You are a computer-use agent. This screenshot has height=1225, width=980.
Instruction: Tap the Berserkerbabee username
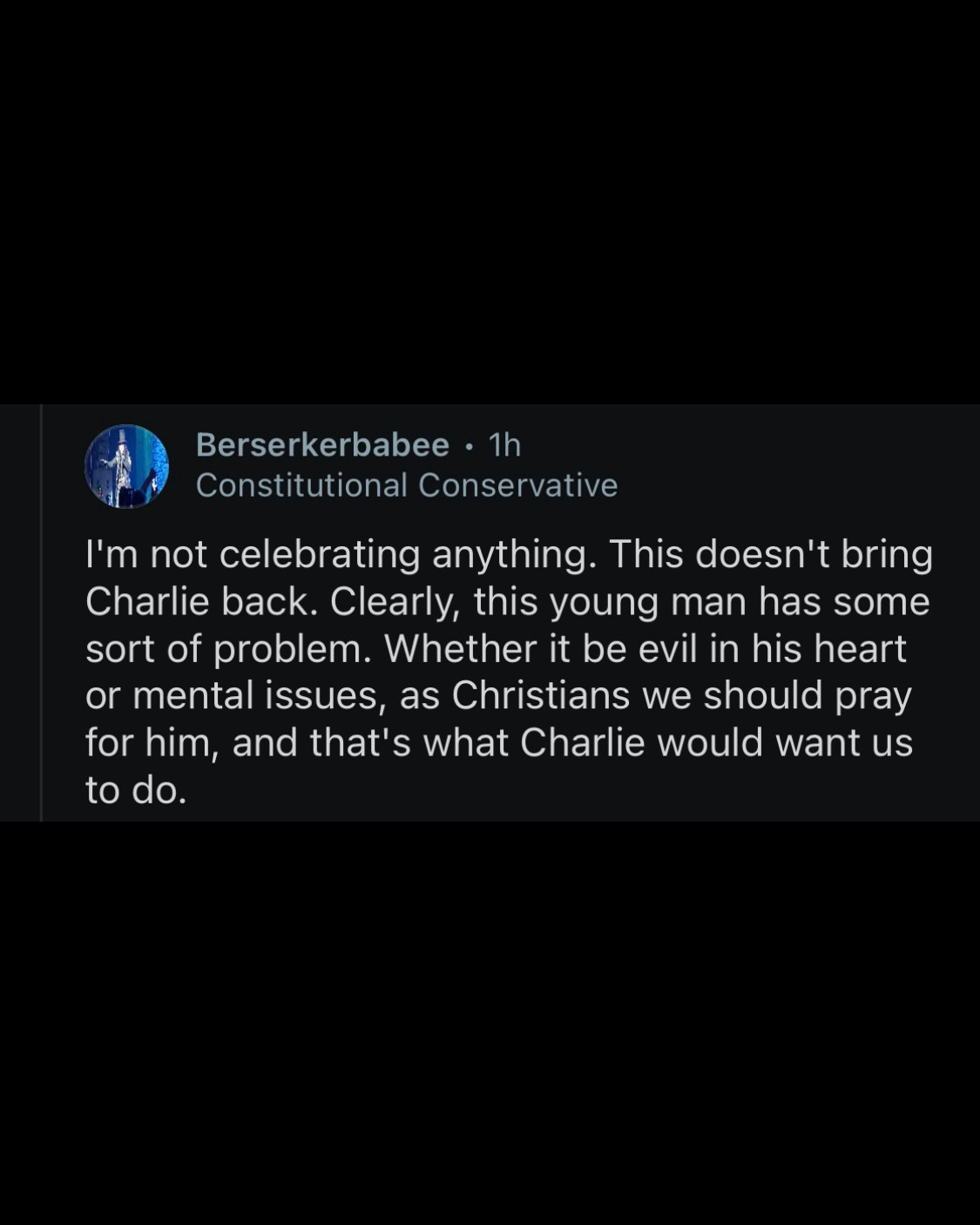pos(322,445)
